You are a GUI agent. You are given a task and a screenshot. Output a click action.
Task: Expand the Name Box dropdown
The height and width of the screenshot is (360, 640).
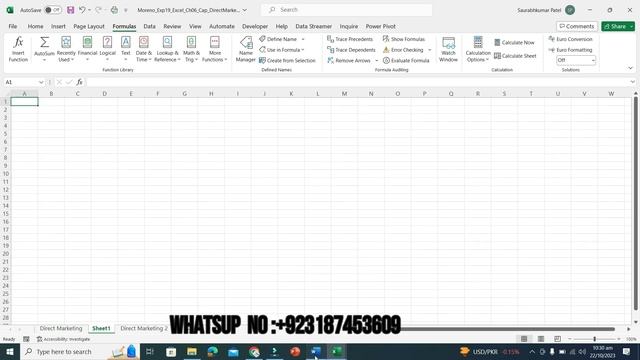tap(41, 82)
